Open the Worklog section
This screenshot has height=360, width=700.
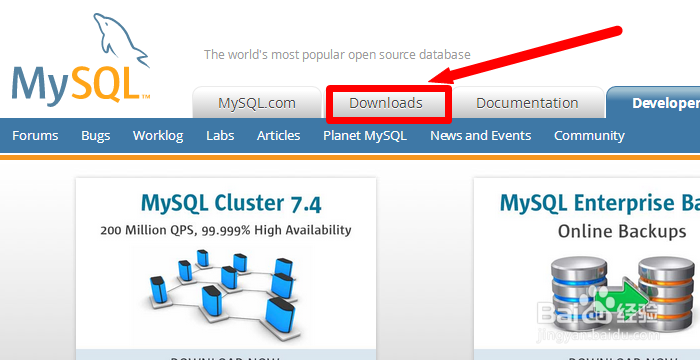pyautogui.click(x=158, y=136)
